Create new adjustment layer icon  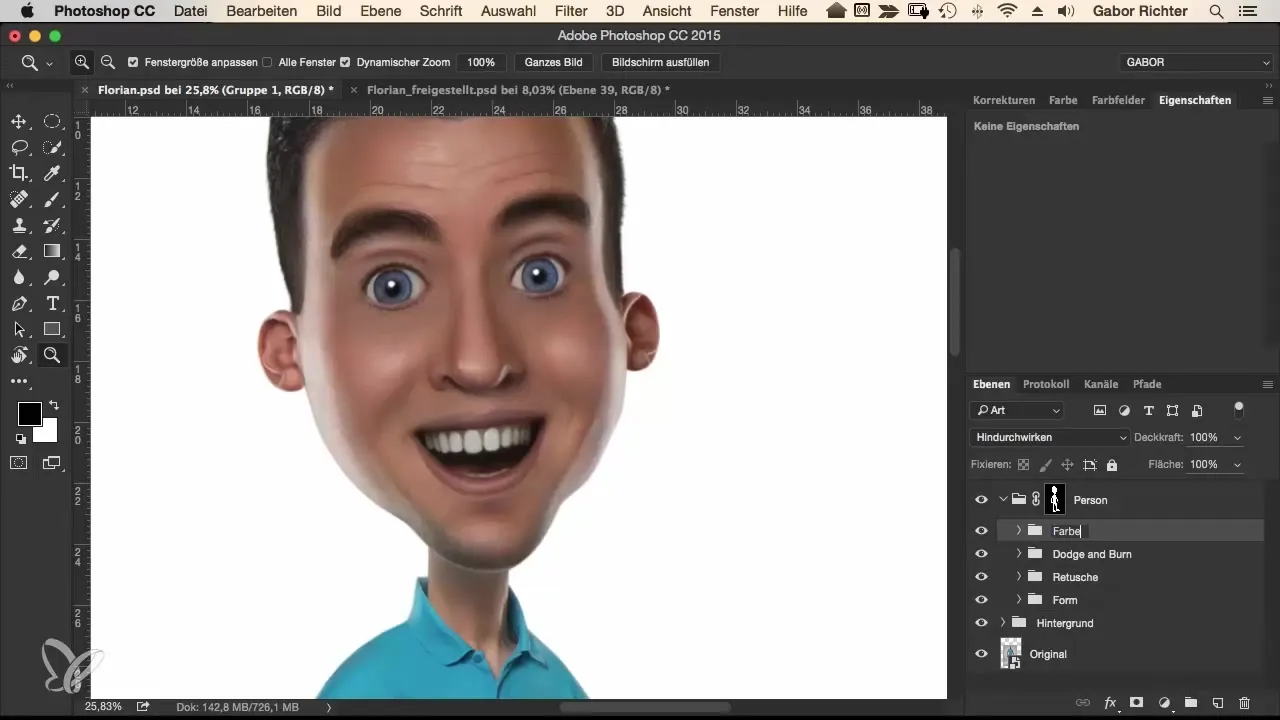click(1164, 703)
